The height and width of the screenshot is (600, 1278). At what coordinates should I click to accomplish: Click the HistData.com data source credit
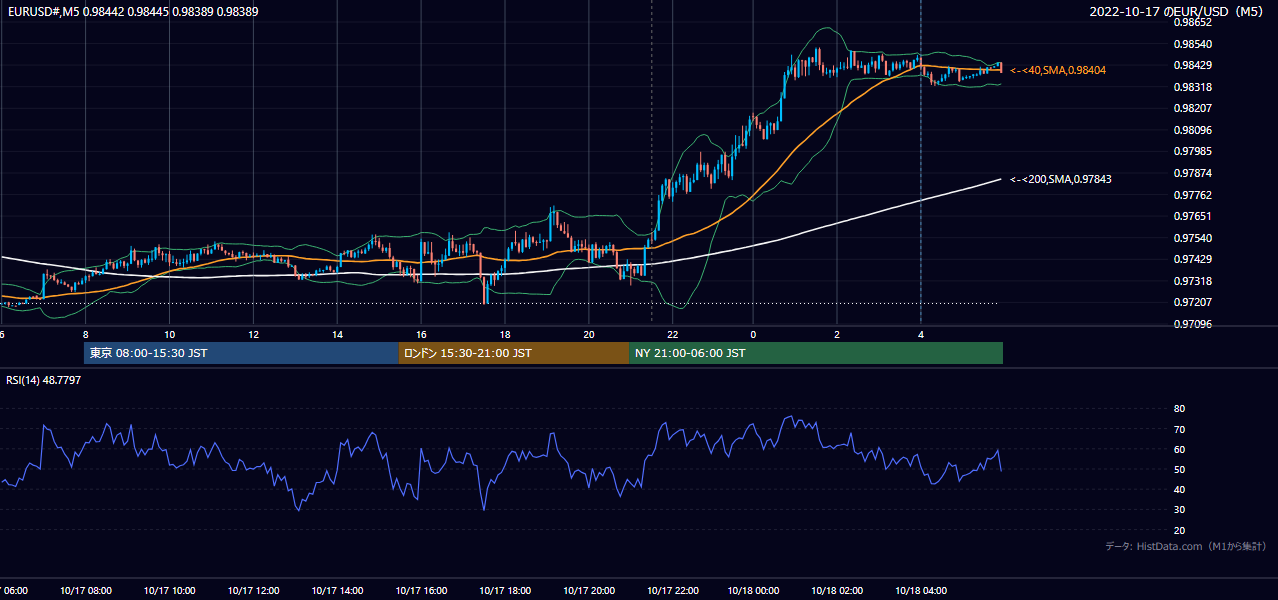[1186, 546]
